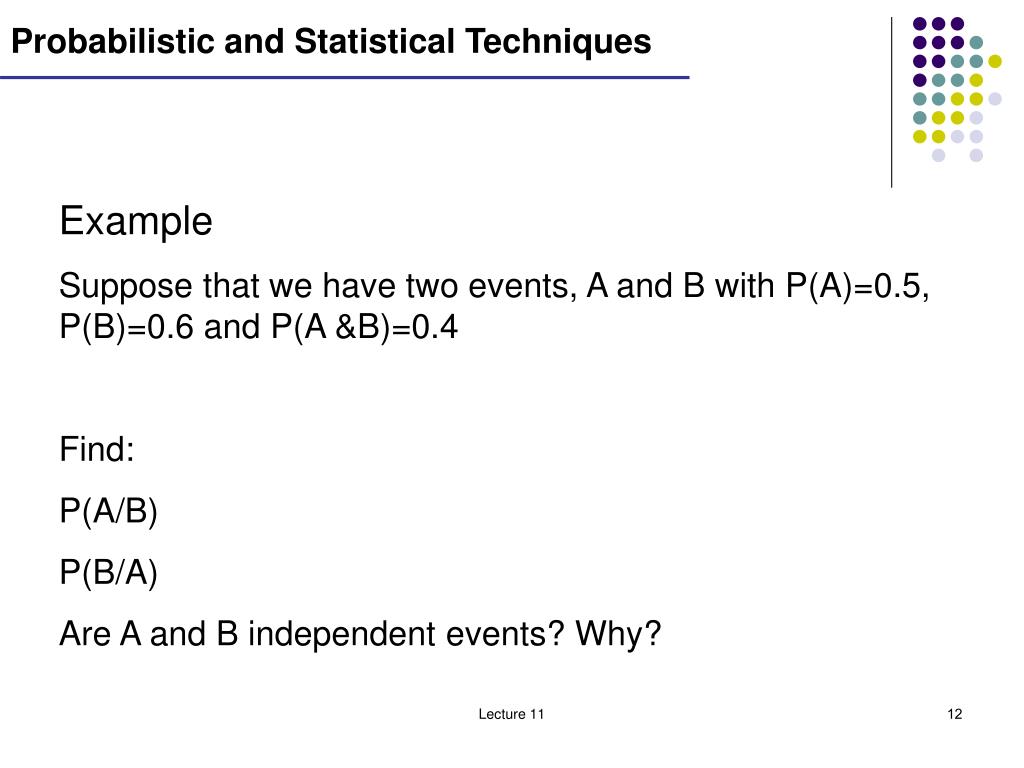Click the blue horizontal line under the title
Image resolution: width=1024 pixels, height=768 pixels.
[345, 78]
